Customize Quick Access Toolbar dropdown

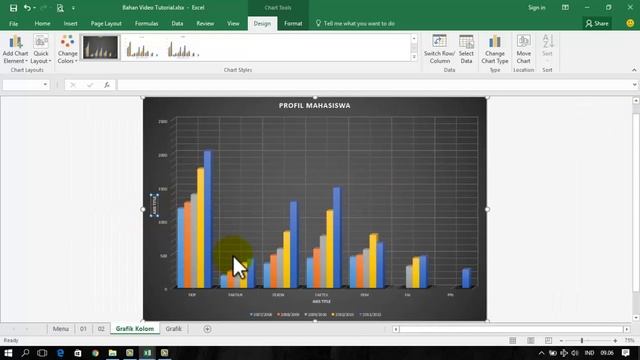coord(73,8)
